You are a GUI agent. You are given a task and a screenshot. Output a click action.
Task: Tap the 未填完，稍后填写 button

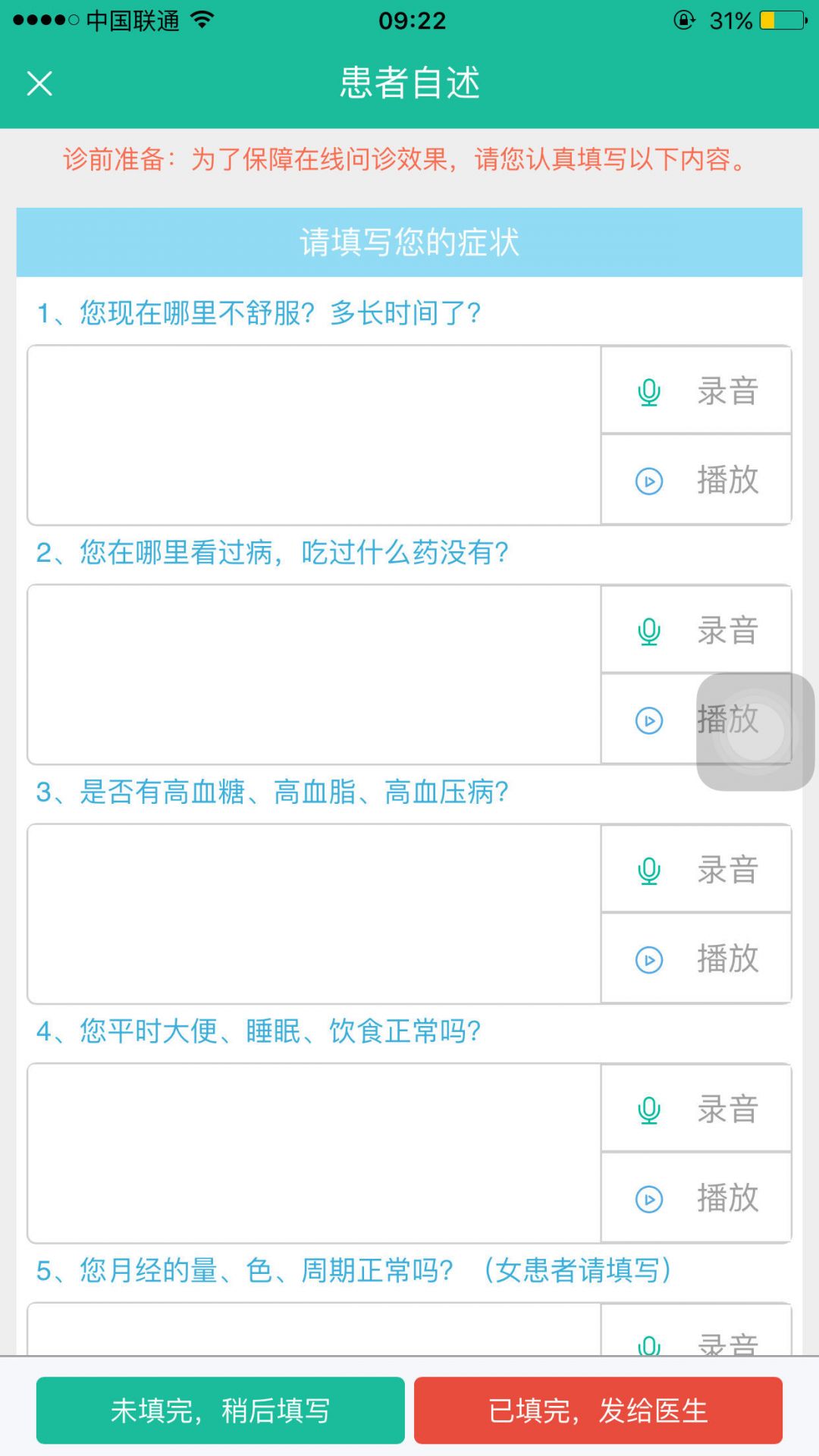[x=220, y=1410]
